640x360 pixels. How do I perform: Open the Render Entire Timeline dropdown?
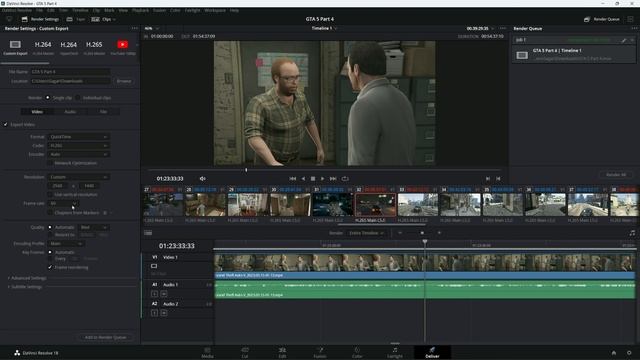click(x=366, y=233)
